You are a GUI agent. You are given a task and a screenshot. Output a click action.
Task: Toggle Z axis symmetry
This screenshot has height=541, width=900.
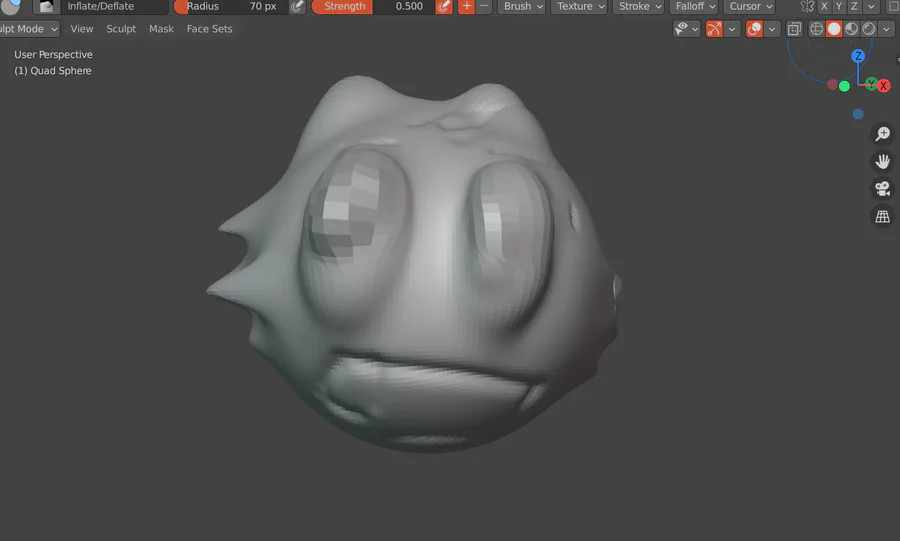tap(854, 6)
